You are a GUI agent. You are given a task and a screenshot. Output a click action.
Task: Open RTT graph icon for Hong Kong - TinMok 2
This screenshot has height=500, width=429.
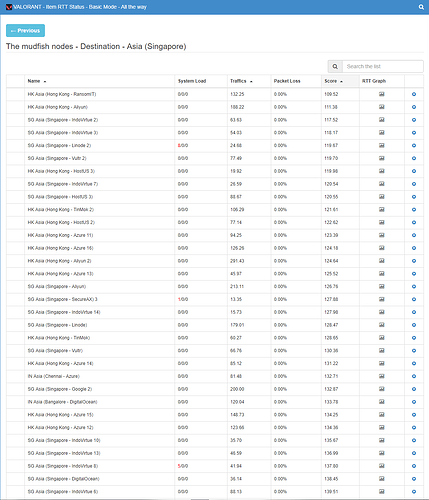(x=382, y=210)
